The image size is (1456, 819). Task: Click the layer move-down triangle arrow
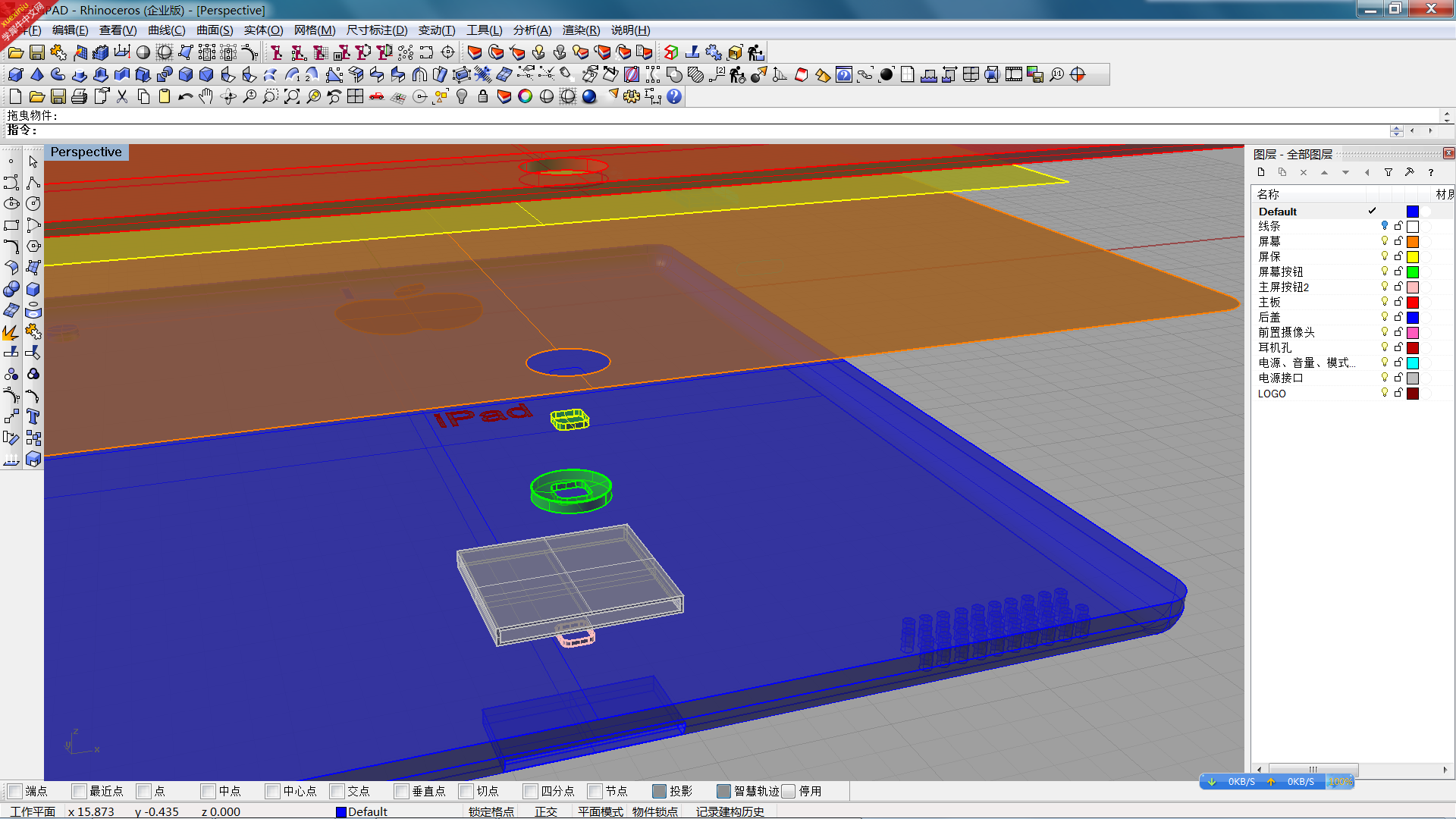(1346, 172)
